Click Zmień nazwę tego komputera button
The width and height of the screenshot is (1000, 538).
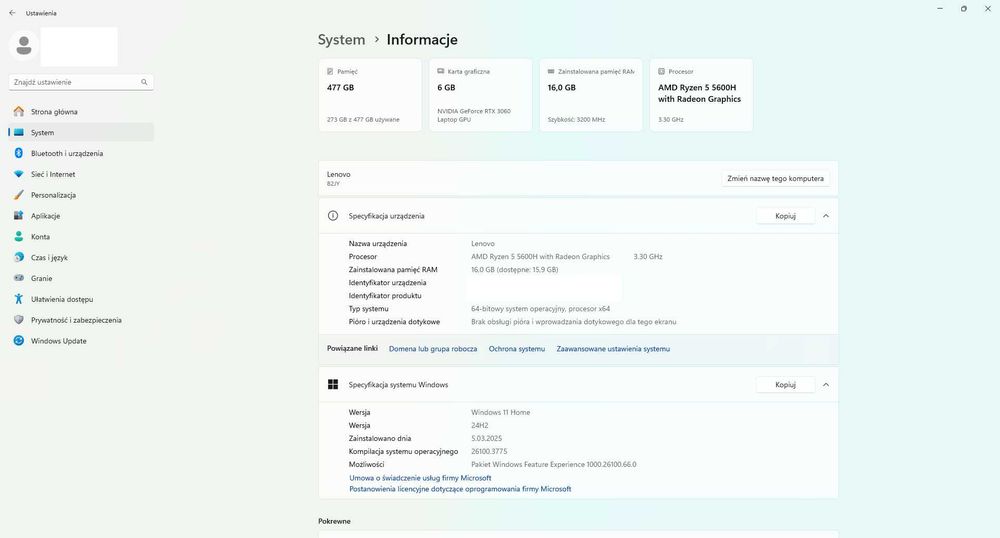tap(776, 178)
